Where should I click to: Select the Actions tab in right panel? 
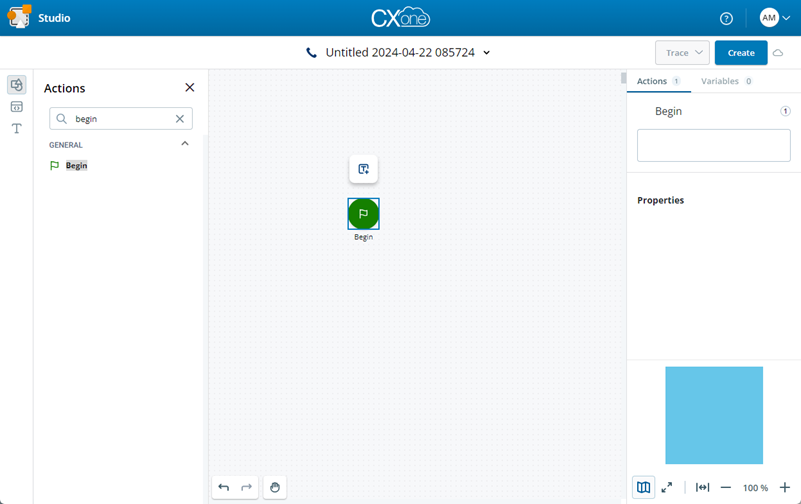[657, 81]
